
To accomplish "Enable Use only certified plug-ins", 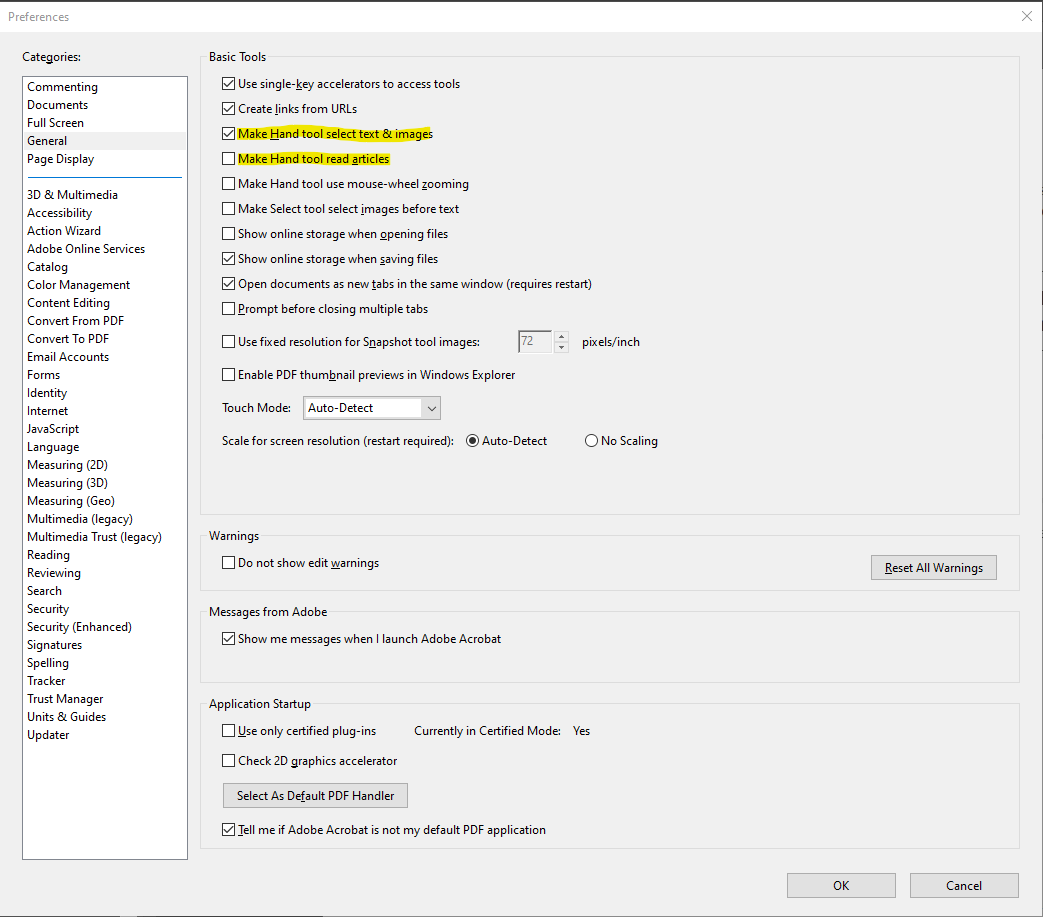I will 228,731.
